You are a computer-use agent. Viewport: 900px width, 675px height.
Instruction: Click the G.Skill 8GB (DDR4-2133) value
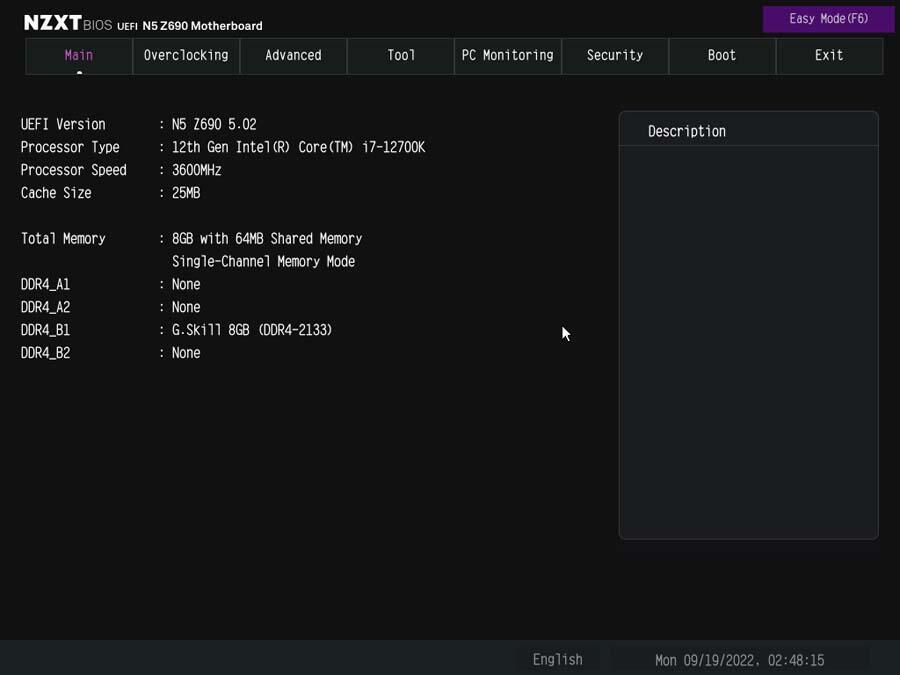point(252,331)
